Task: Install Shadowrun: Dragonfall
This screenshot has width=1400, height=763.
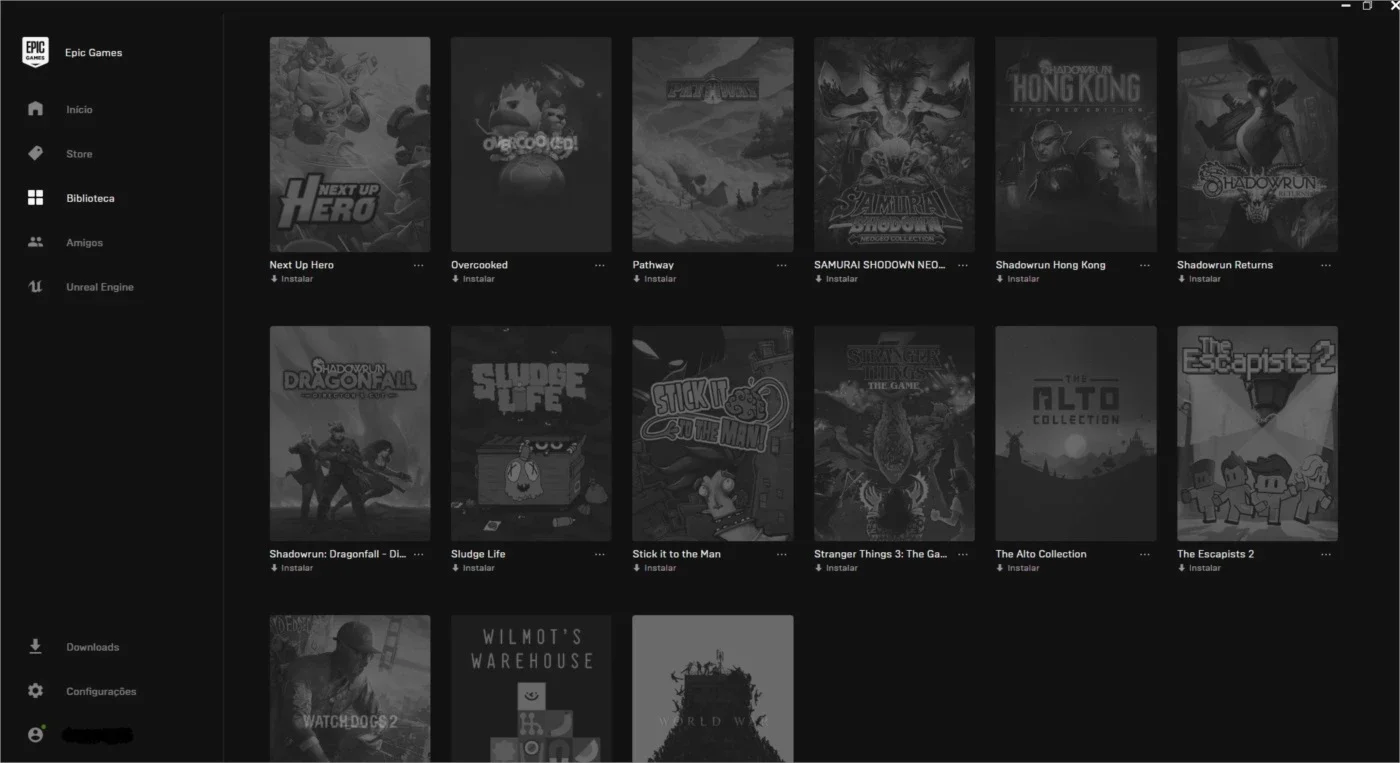Action: click(292, 568)
